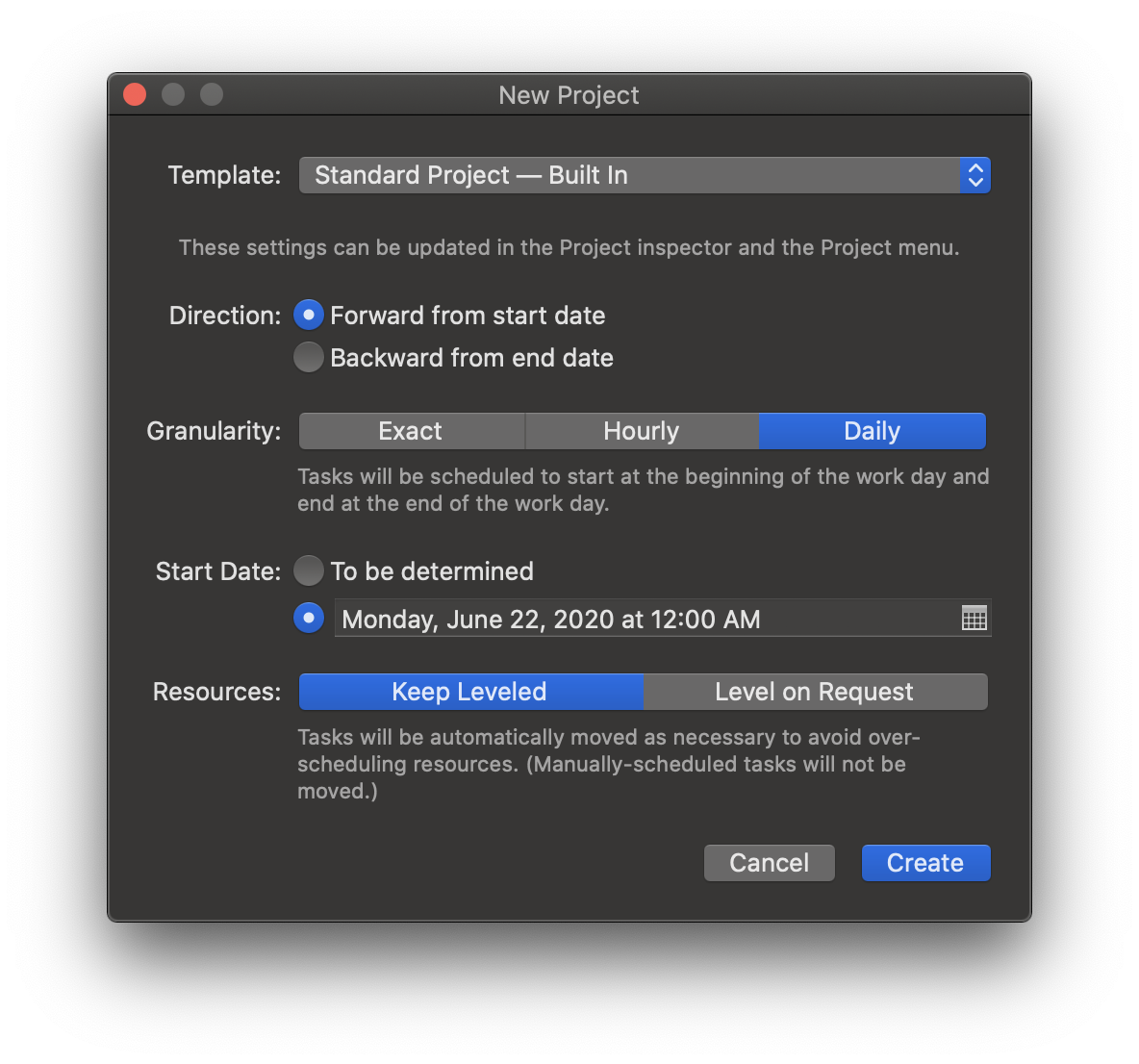1139x1064 pixels.
Task: Minimize the New Project window
Action: pos(173,94)
